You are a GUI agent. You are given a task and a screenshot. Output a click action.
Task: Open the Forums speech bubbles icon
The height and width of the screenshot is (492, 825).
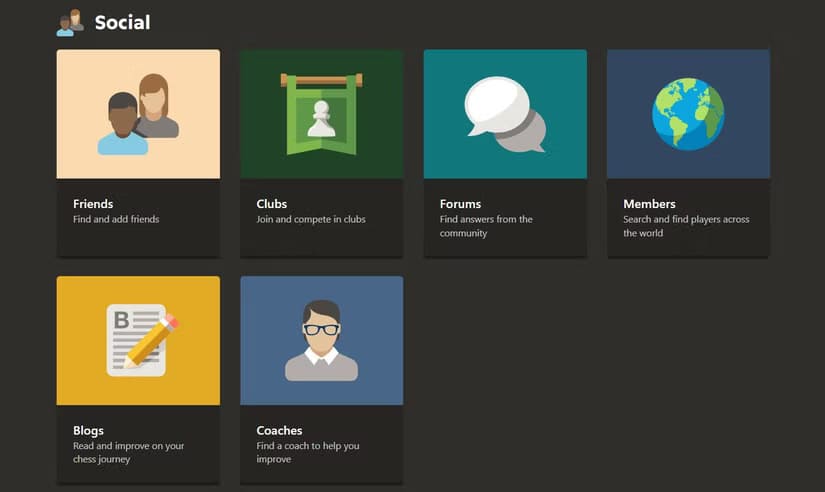click(505, 114)
